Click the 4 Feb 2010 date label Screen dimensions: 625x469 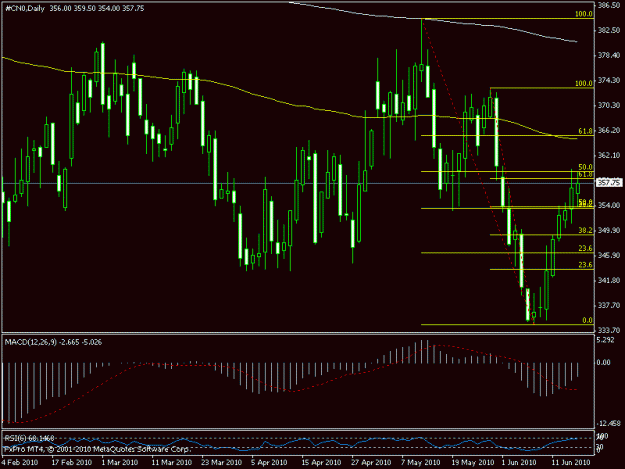[20, 462]
